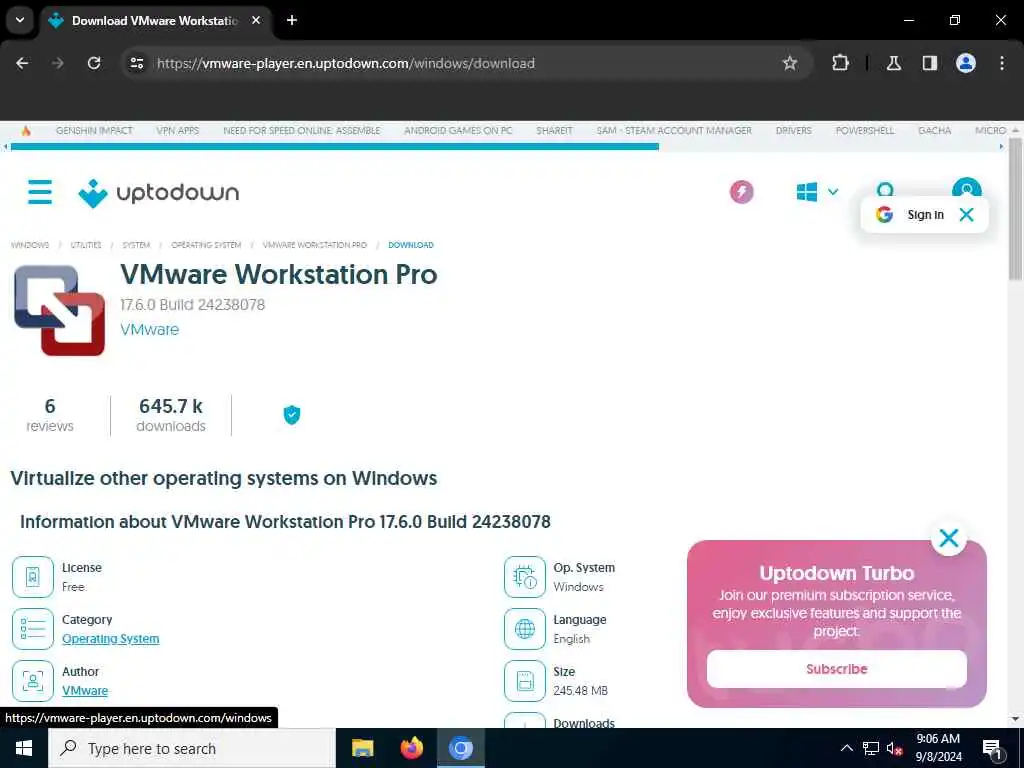Click the trending fire icon
This screenshot has width=1024, height=768.
click(26, 131)
